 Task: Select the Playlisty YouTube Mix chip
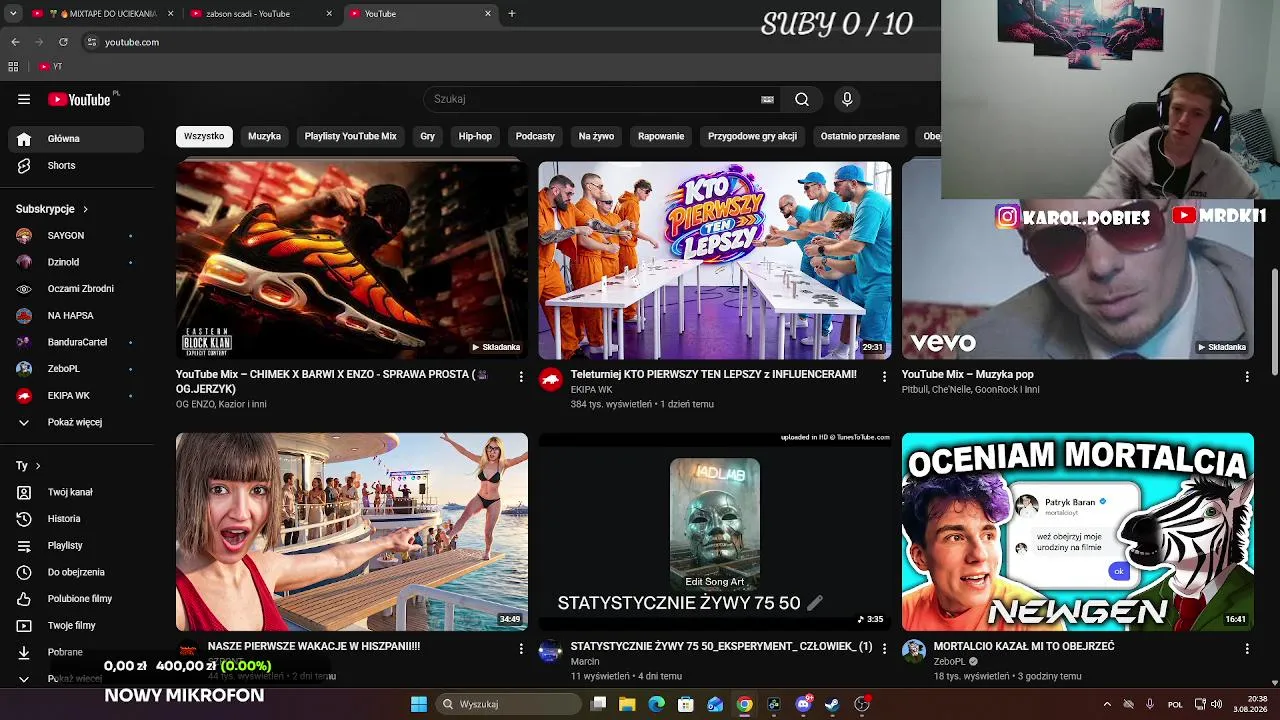[x=351, y=136]
